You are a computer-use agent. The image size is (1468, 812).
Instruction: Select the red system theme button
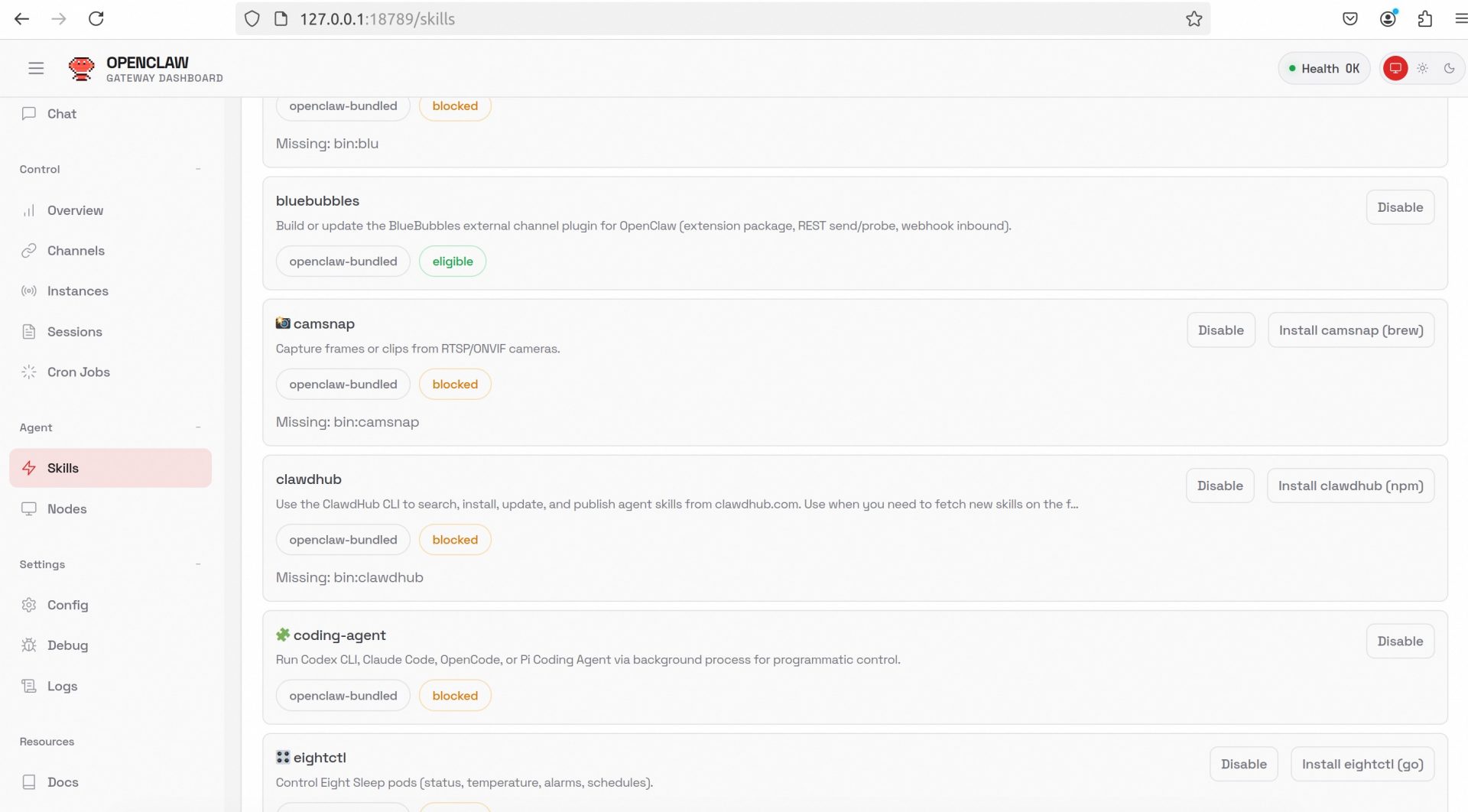[1395, 68]
